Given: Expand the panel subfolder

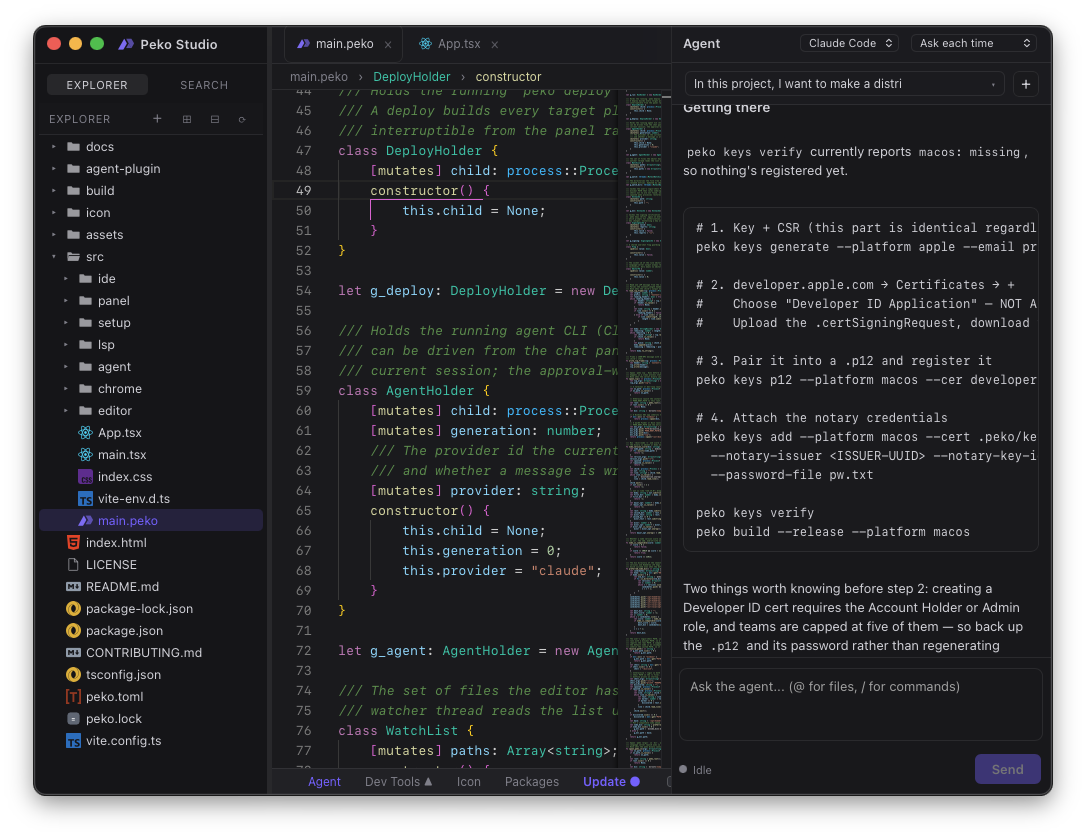Looking at the screenshot, I should coord(66,301).
